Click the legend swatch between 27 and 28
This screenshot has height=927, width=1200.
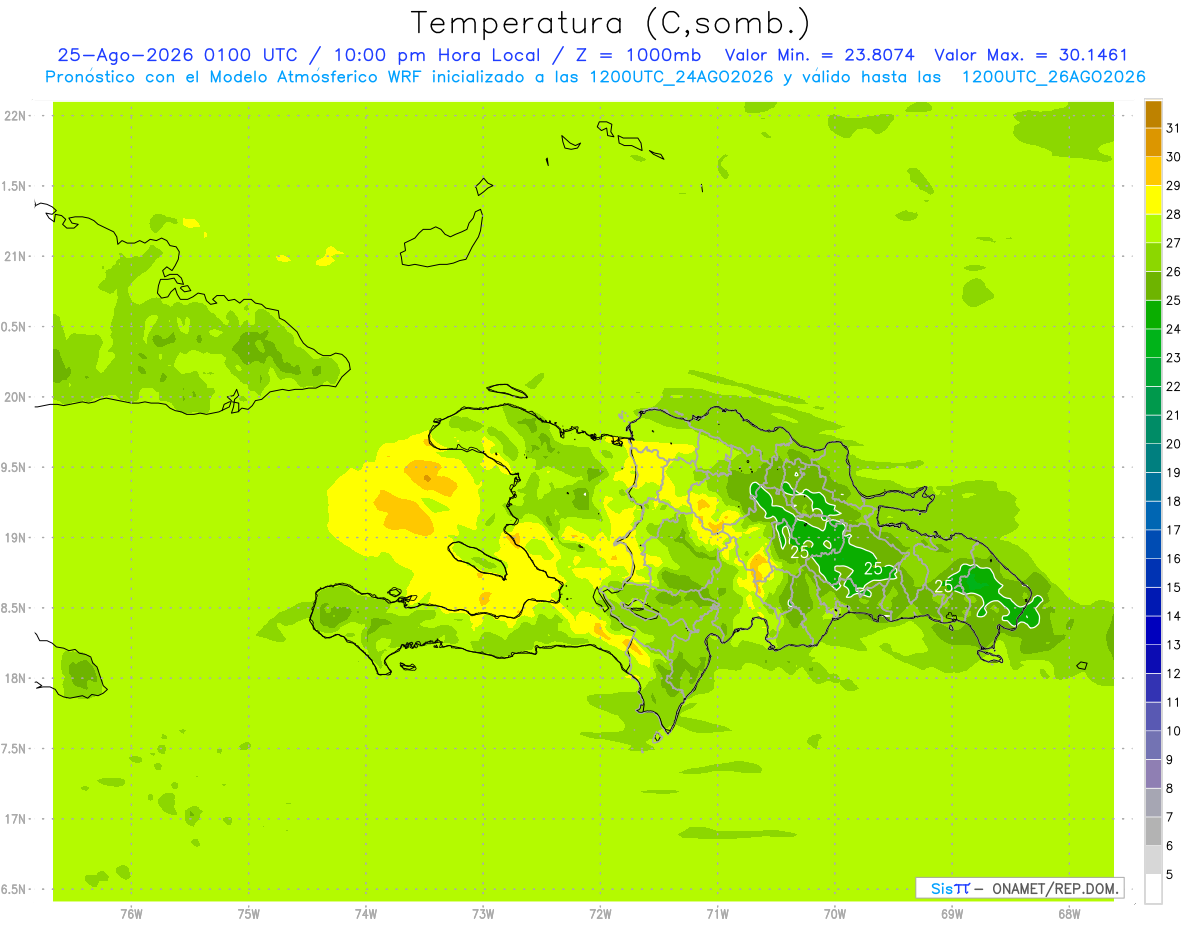tap(1153, 228)
